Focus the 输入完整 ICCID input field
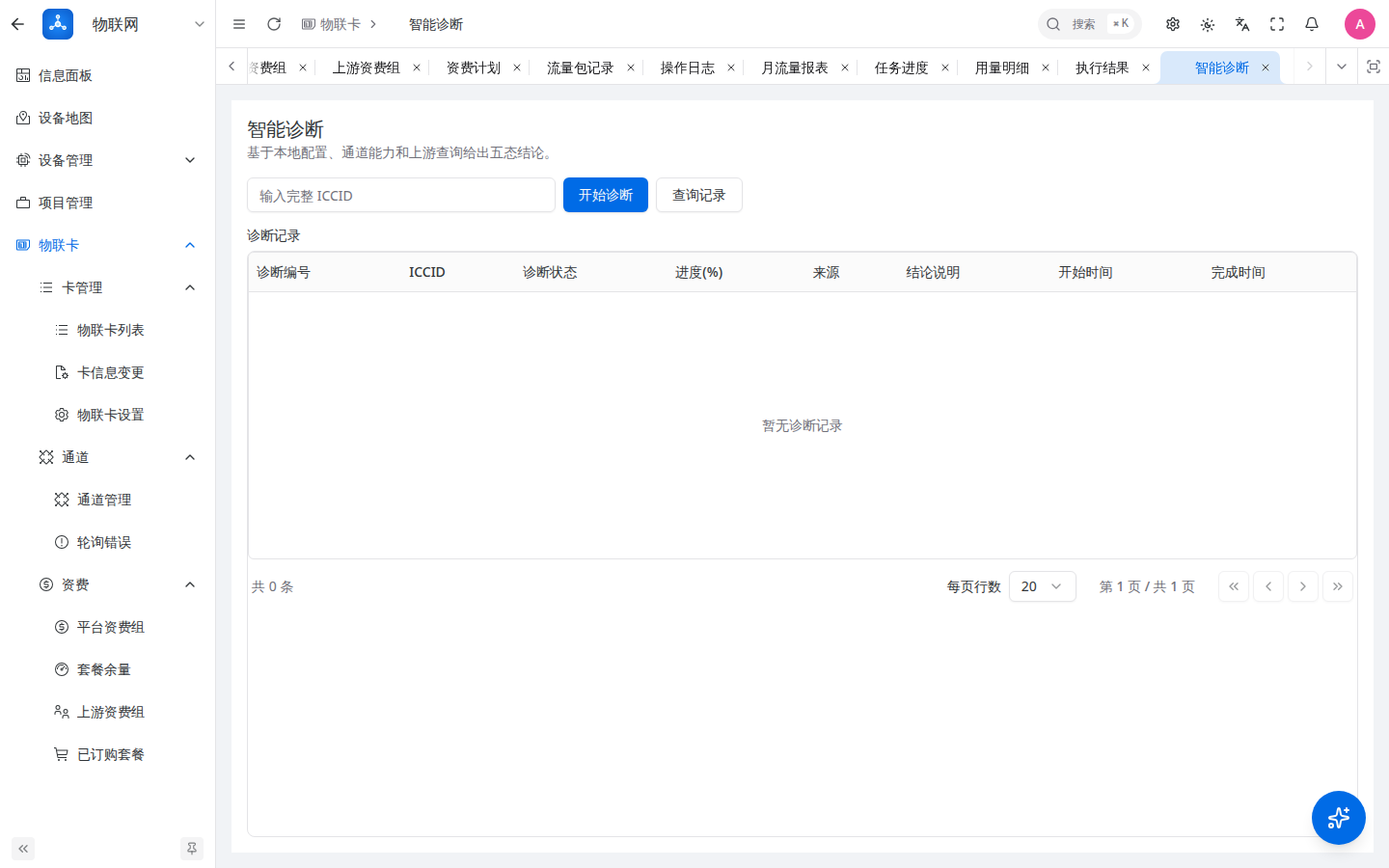 [401, 195]
